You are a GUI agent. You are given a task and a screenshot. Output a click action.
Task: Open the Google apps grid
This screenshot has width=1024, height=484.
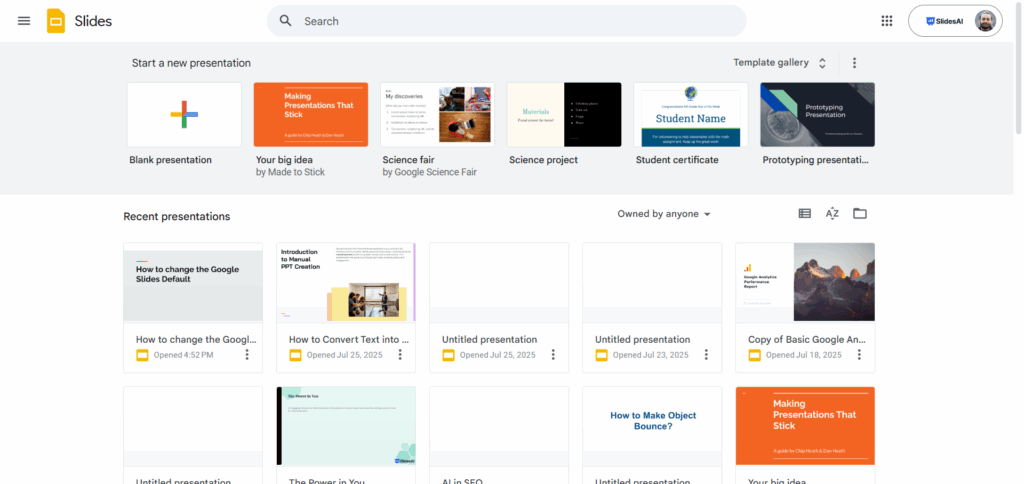click(x=886, y=21)
